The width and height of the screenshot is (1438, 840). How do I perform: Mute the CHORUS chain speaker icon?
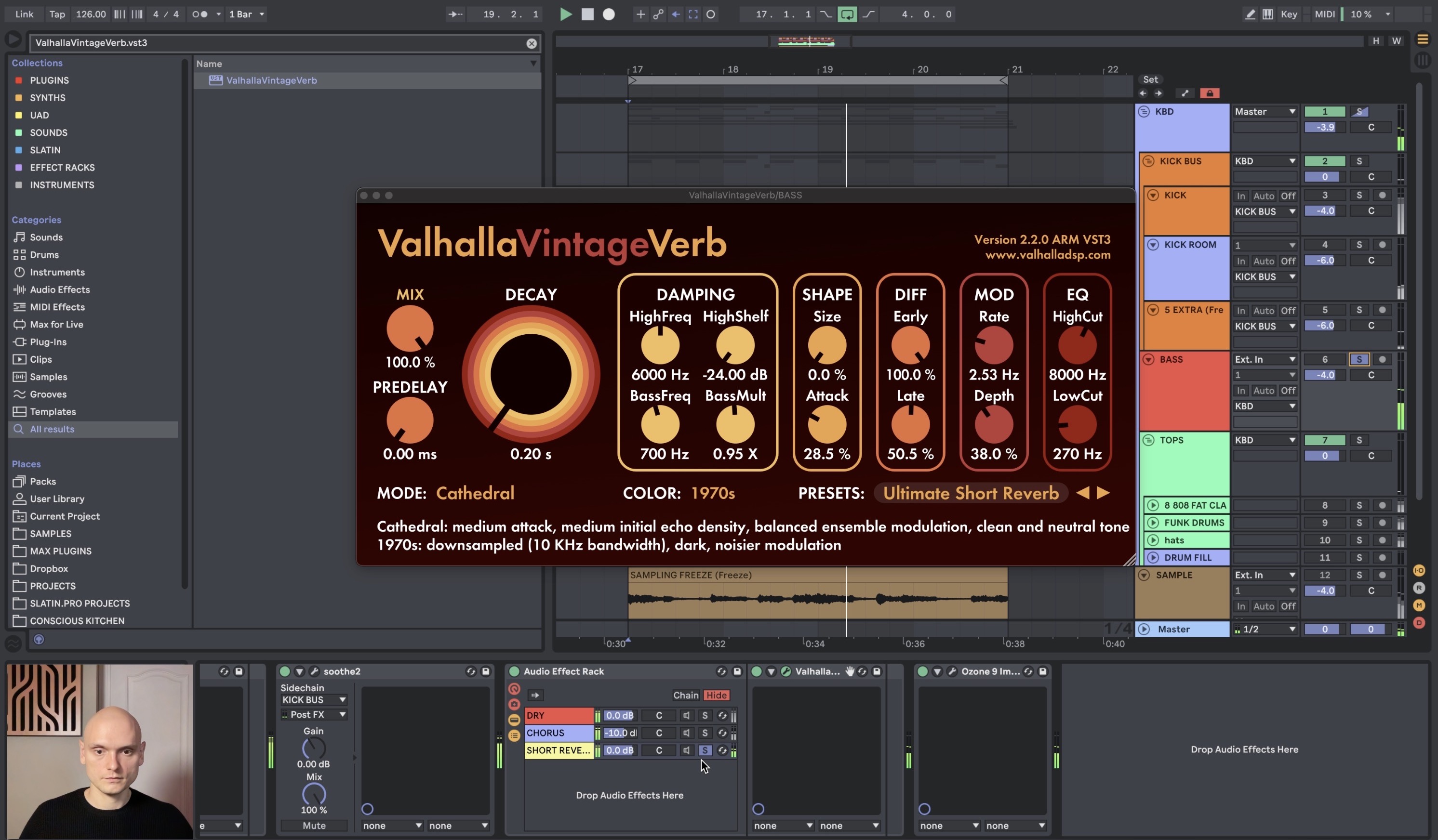(687, 733)
